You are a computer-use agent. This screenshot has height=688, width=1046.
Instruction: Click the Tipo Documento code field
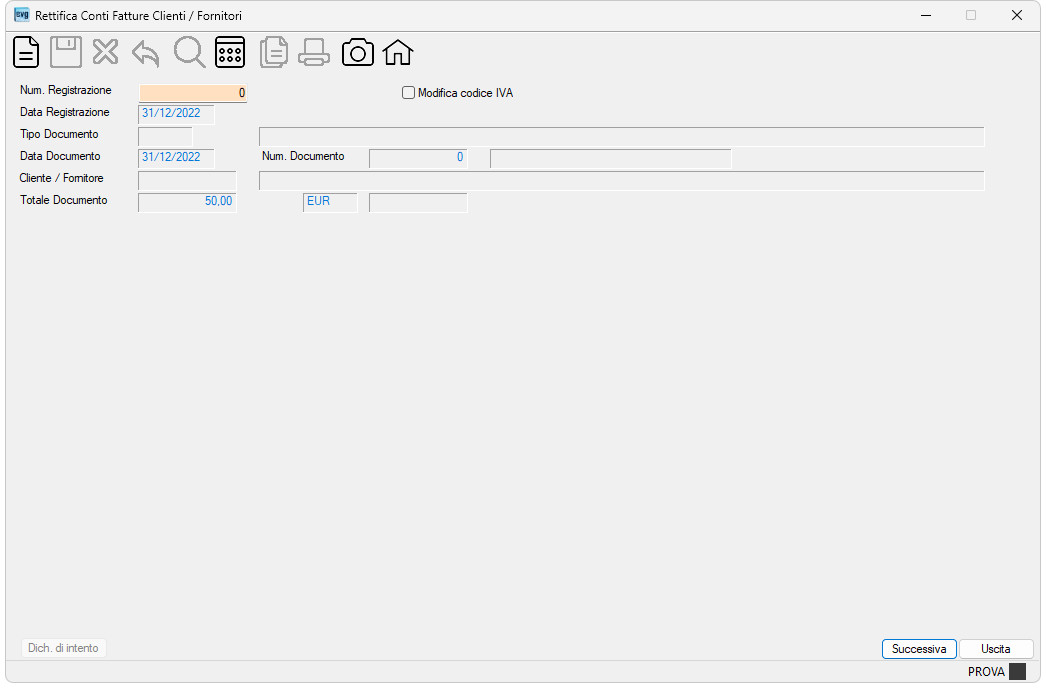coord(165,136)
